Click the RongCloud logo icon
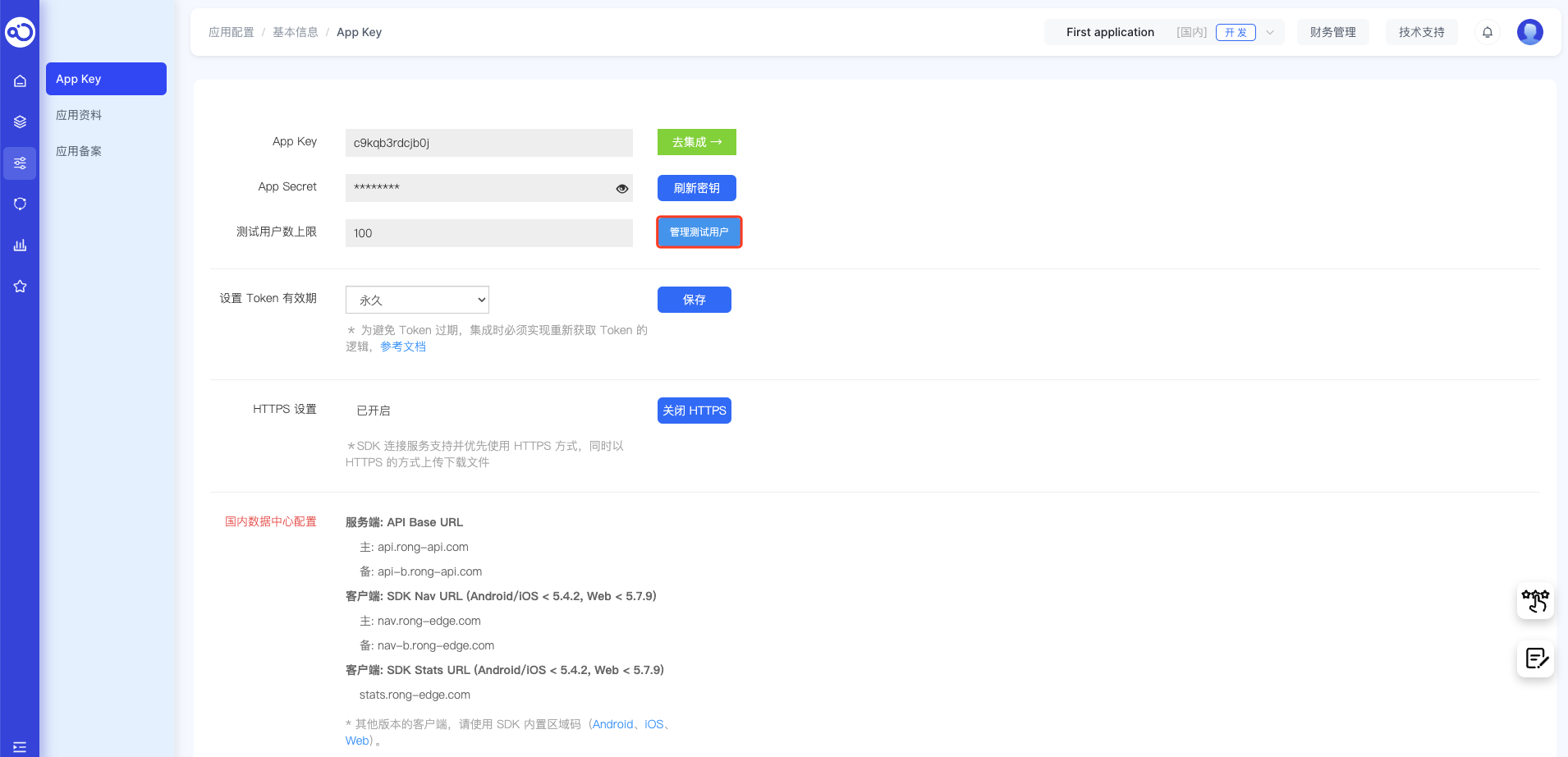1568x757 pixels. tap(20, 32)
